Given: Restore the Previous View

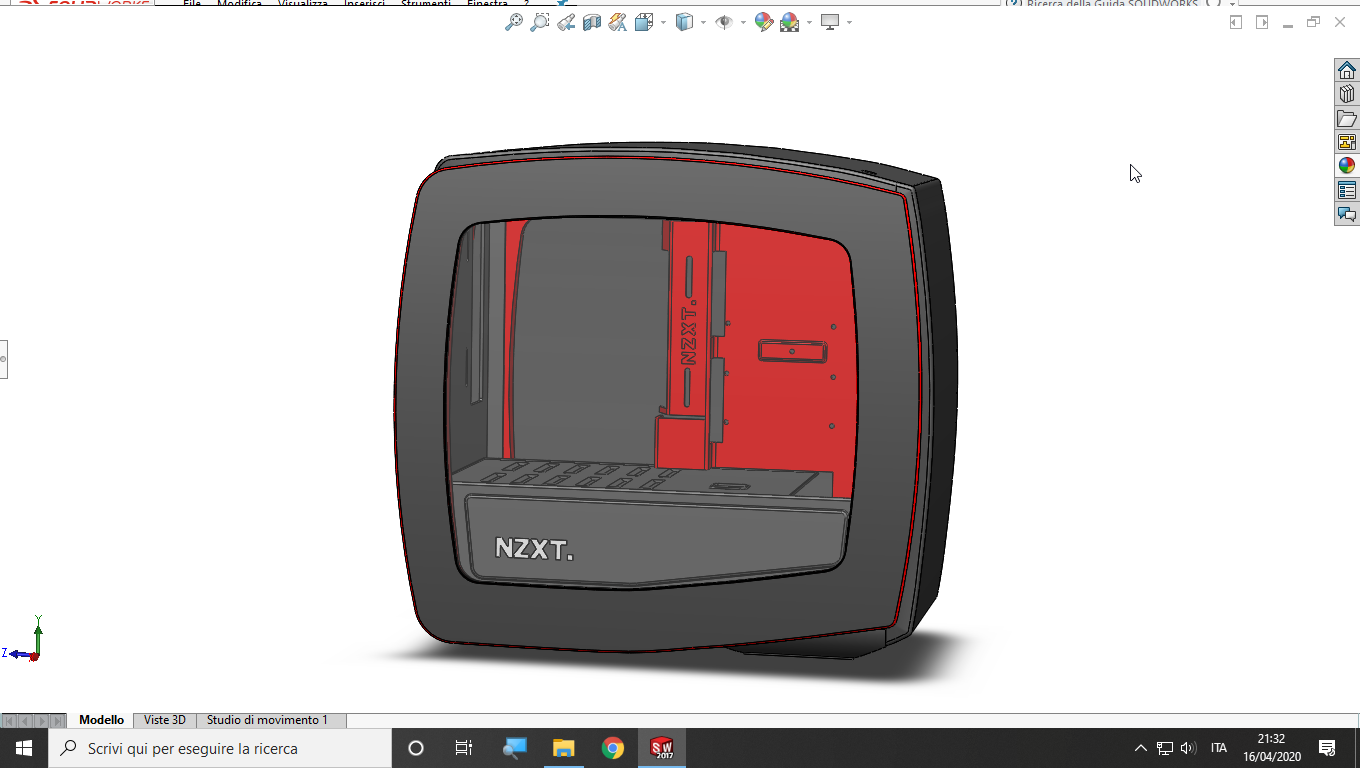Looking at the screenshot, I should 566,22.
